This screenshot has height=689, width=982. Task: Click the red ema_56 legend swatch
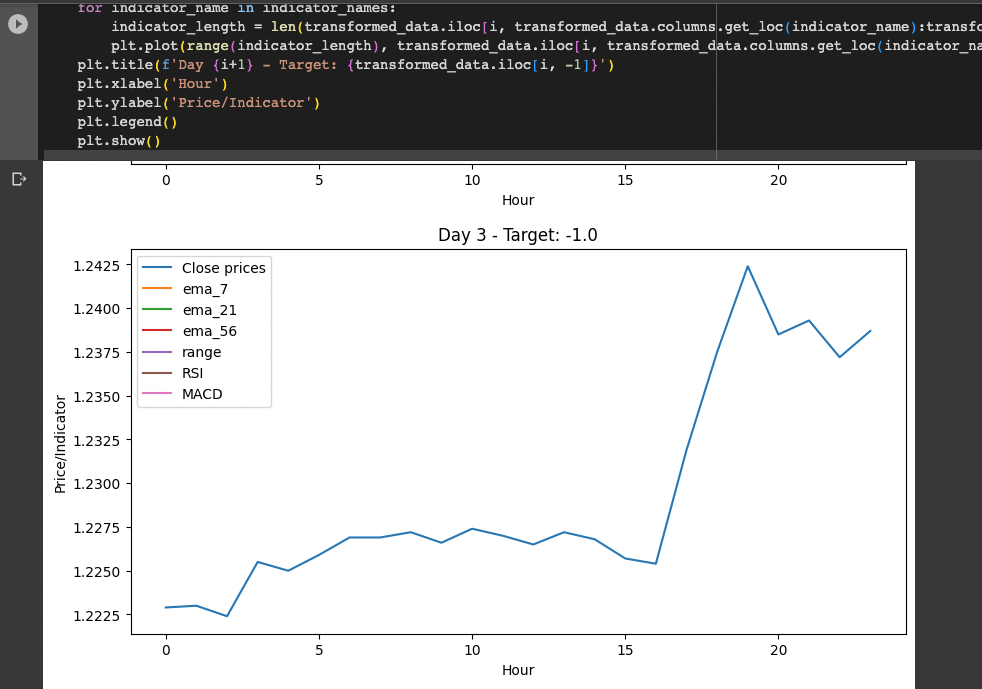pos(157,330)
